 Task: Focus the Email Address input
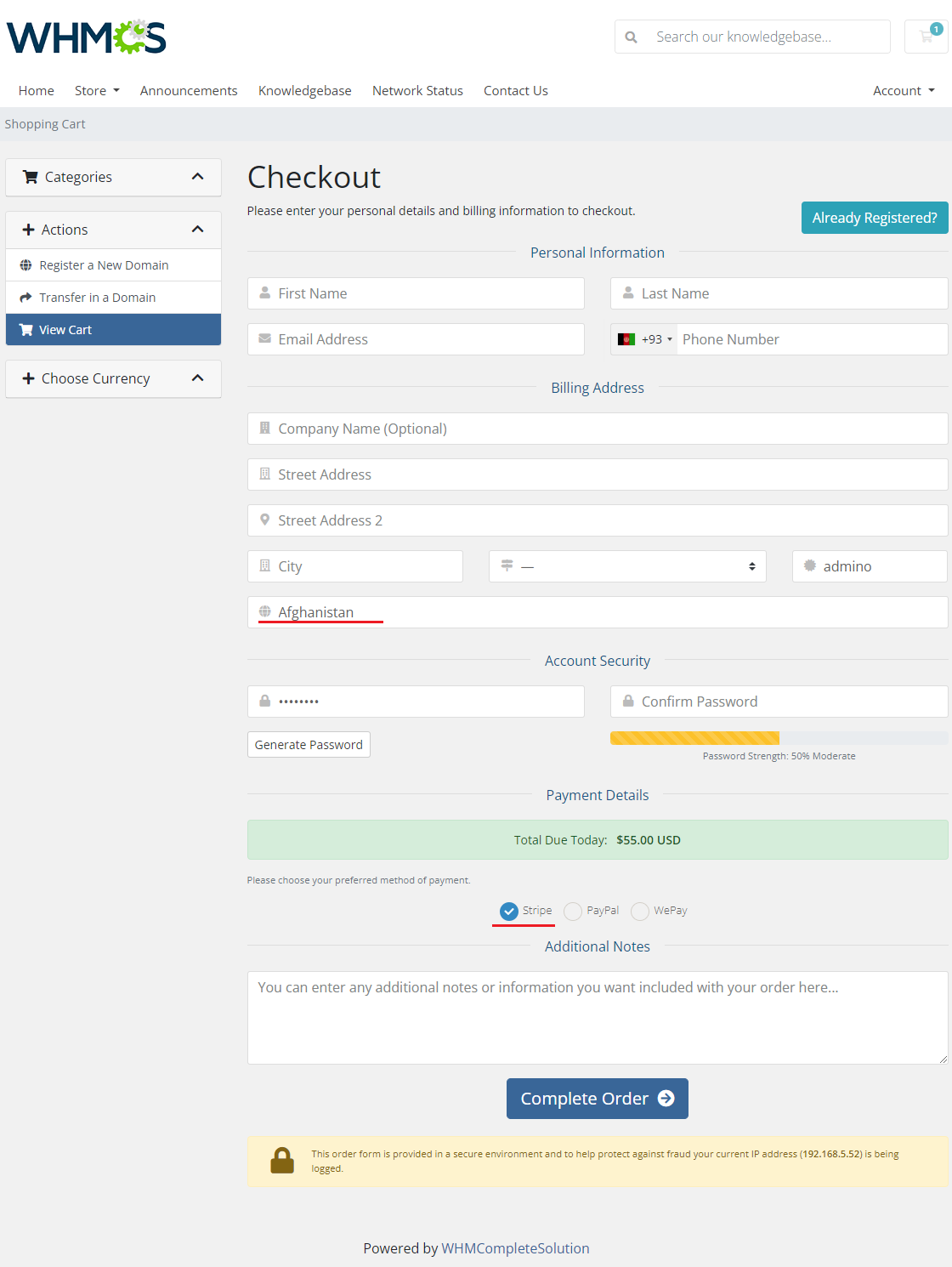click(x=416, y=339)
